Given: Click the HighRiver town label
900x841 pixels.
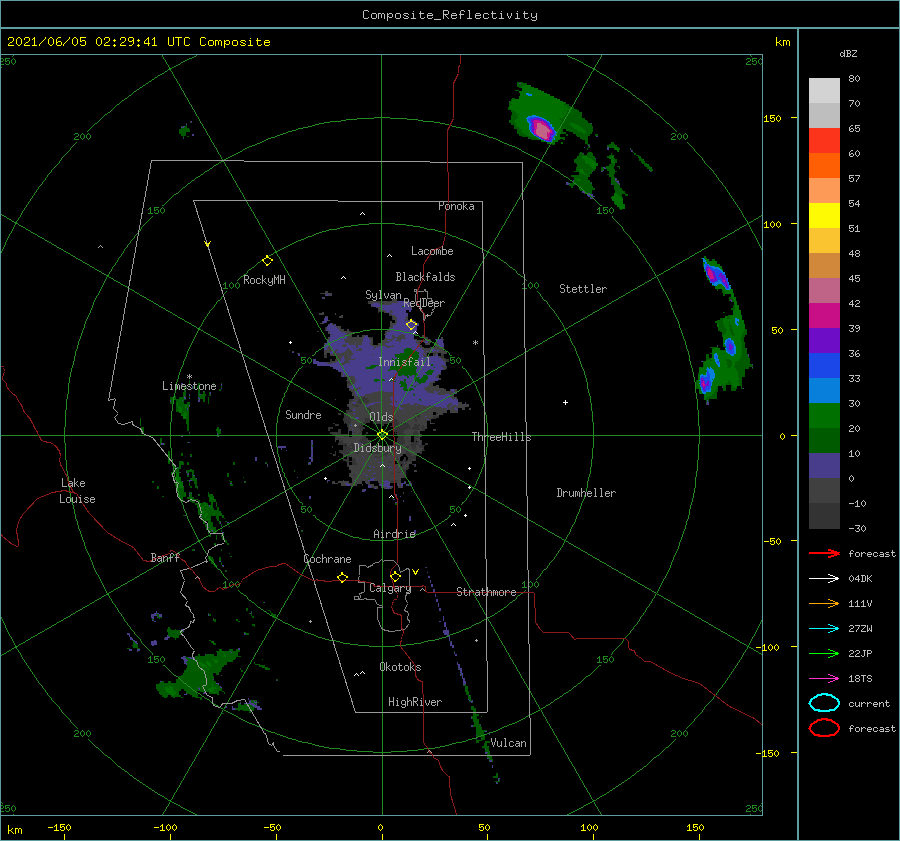Looking at the screenshot, I should pyautogui.click(x=414, y=703).
